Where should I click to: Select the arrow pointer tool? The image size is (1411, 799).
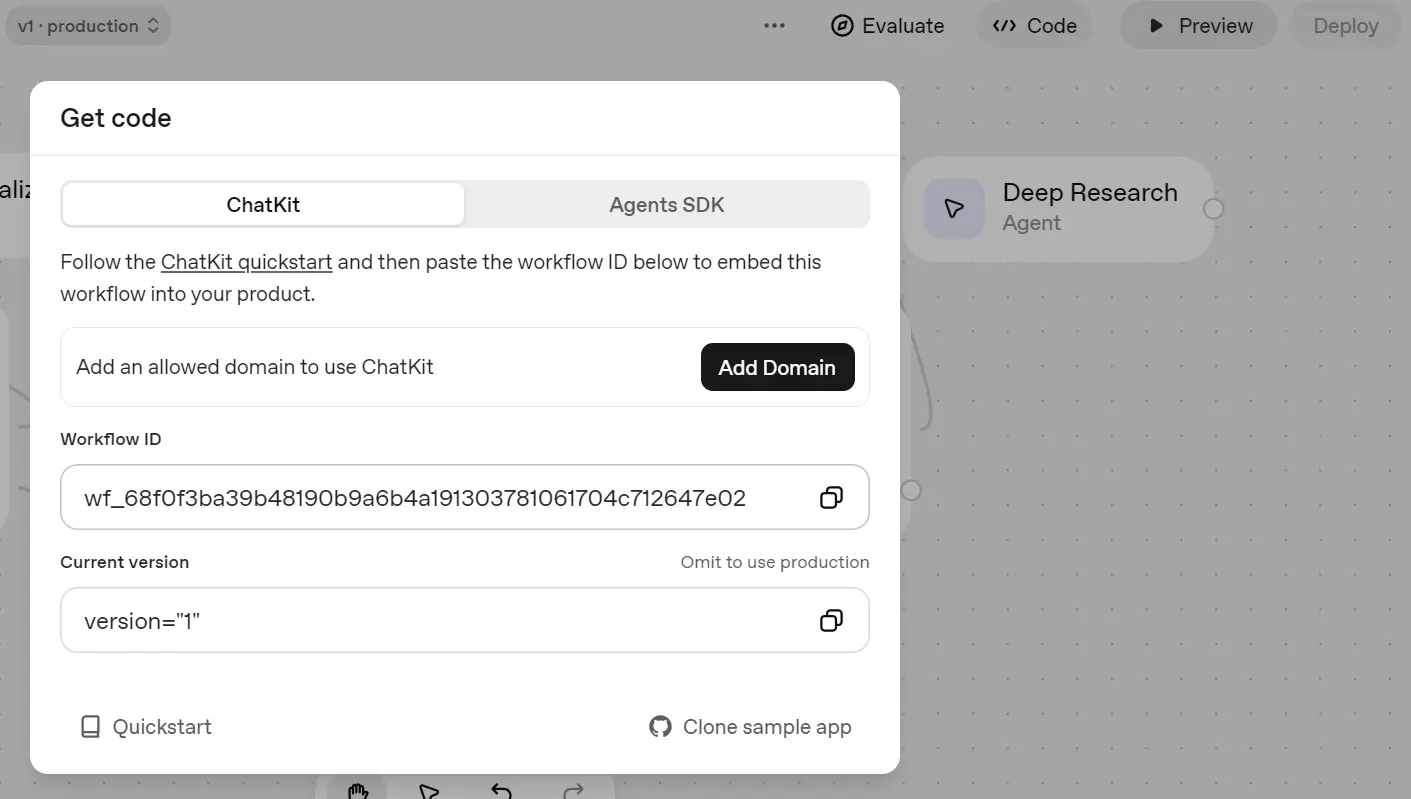(428, 792)
